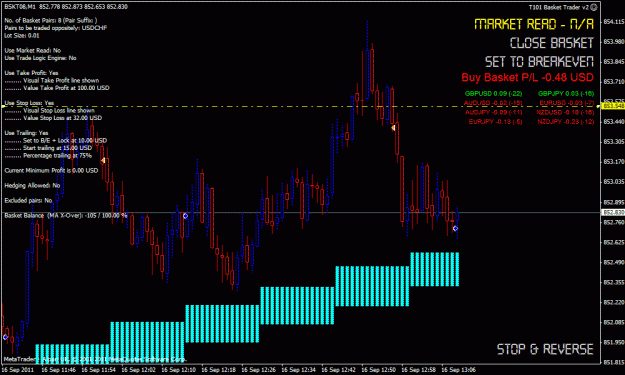Select the GBPJPY 0.03 pair entry

(x=566, y=94)
